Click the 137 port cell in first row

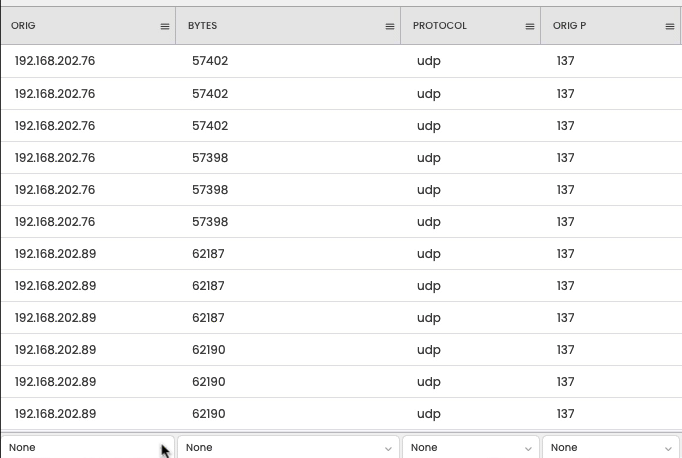(x=566, y=61)
